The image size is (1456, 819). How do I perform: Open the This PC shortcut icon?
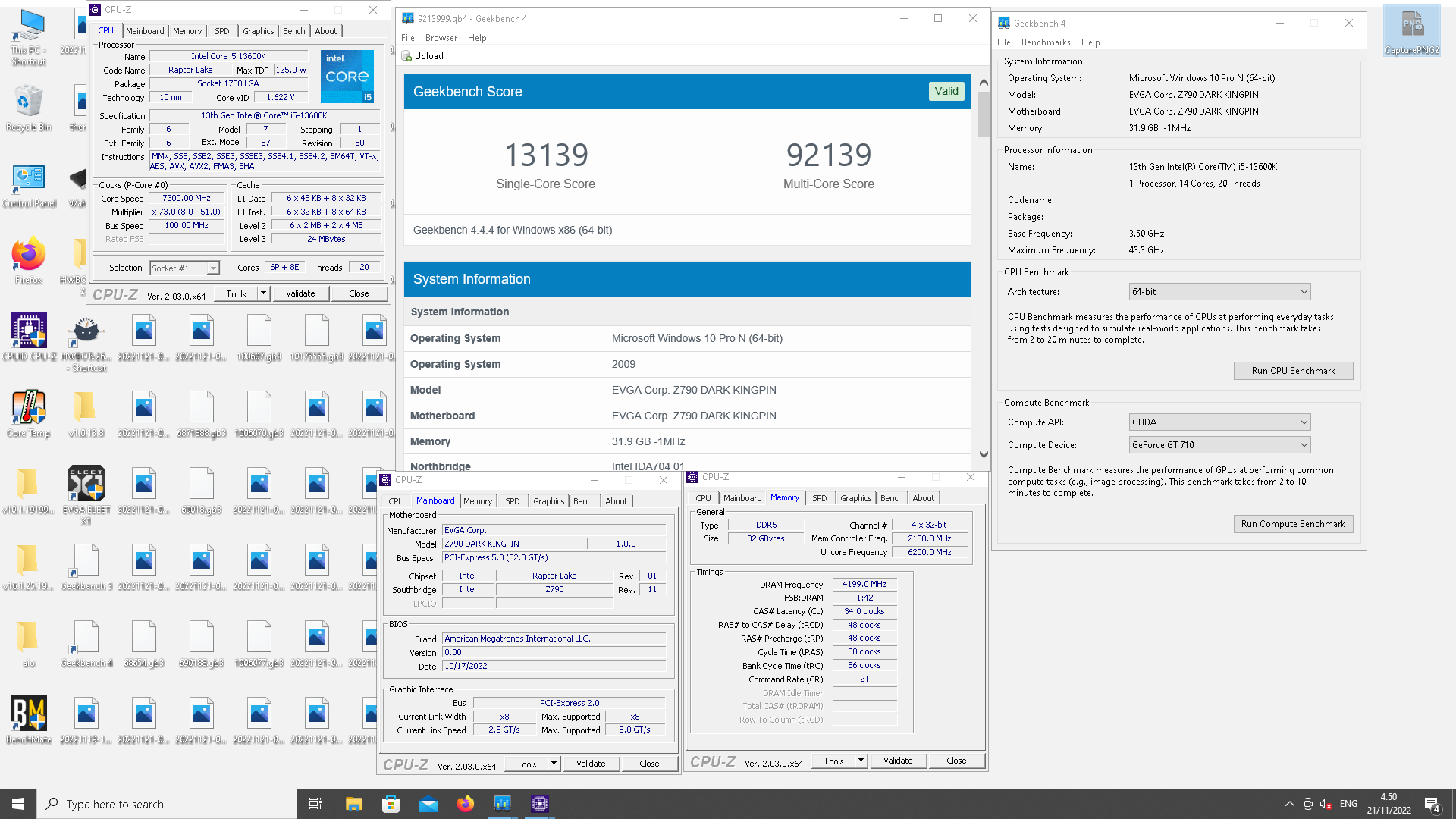(x=29, y=36)
